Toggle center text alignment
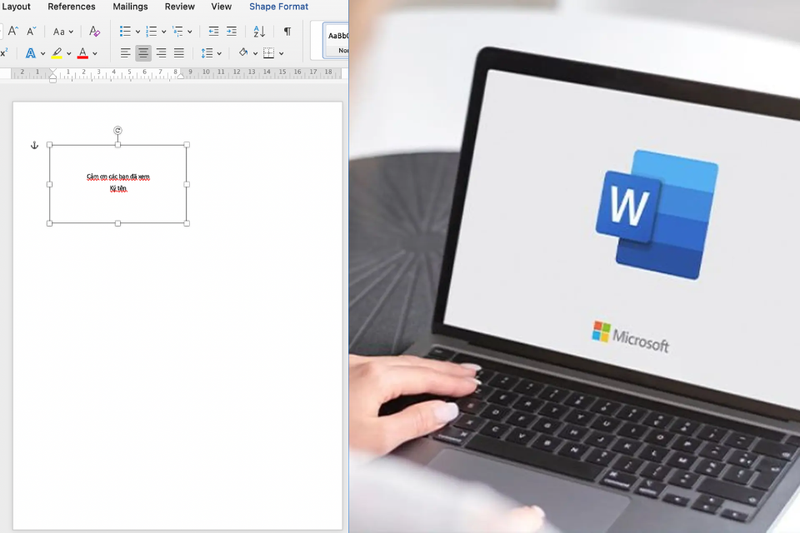 click(143, 53)
